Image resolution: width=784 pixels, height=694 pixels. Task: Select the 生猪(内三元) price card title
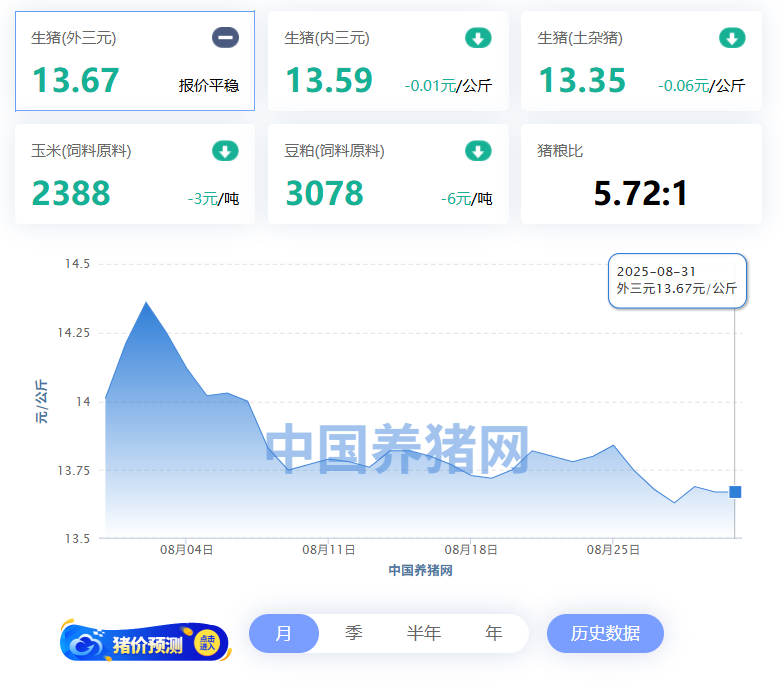pos(327,38)
